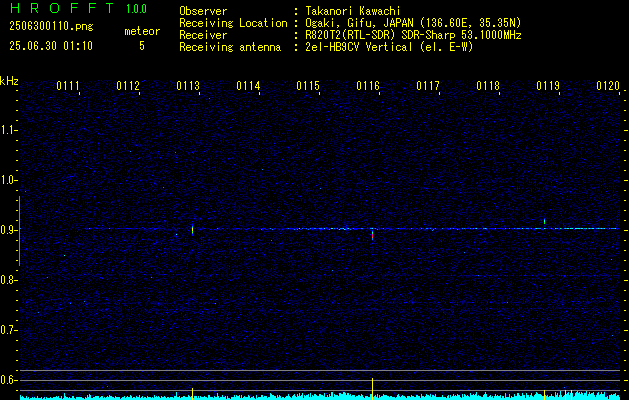
Task: Click the 0119 time label
Action: 548,86
